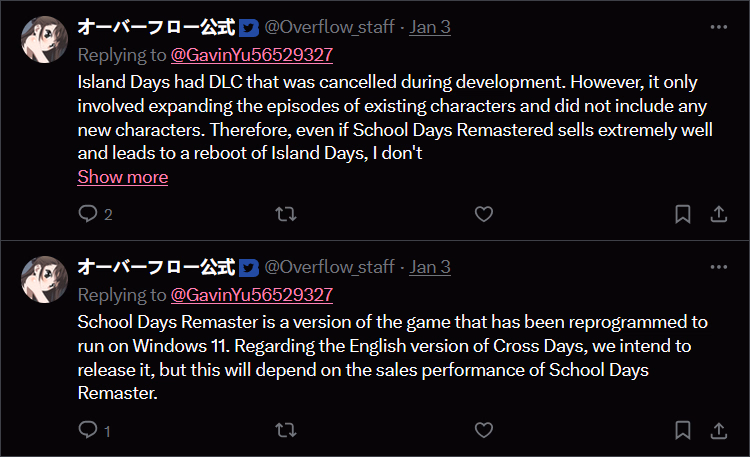750x457 pixels.
Task: Share the Island Days DLC tweet
Action: coord(718,214)
